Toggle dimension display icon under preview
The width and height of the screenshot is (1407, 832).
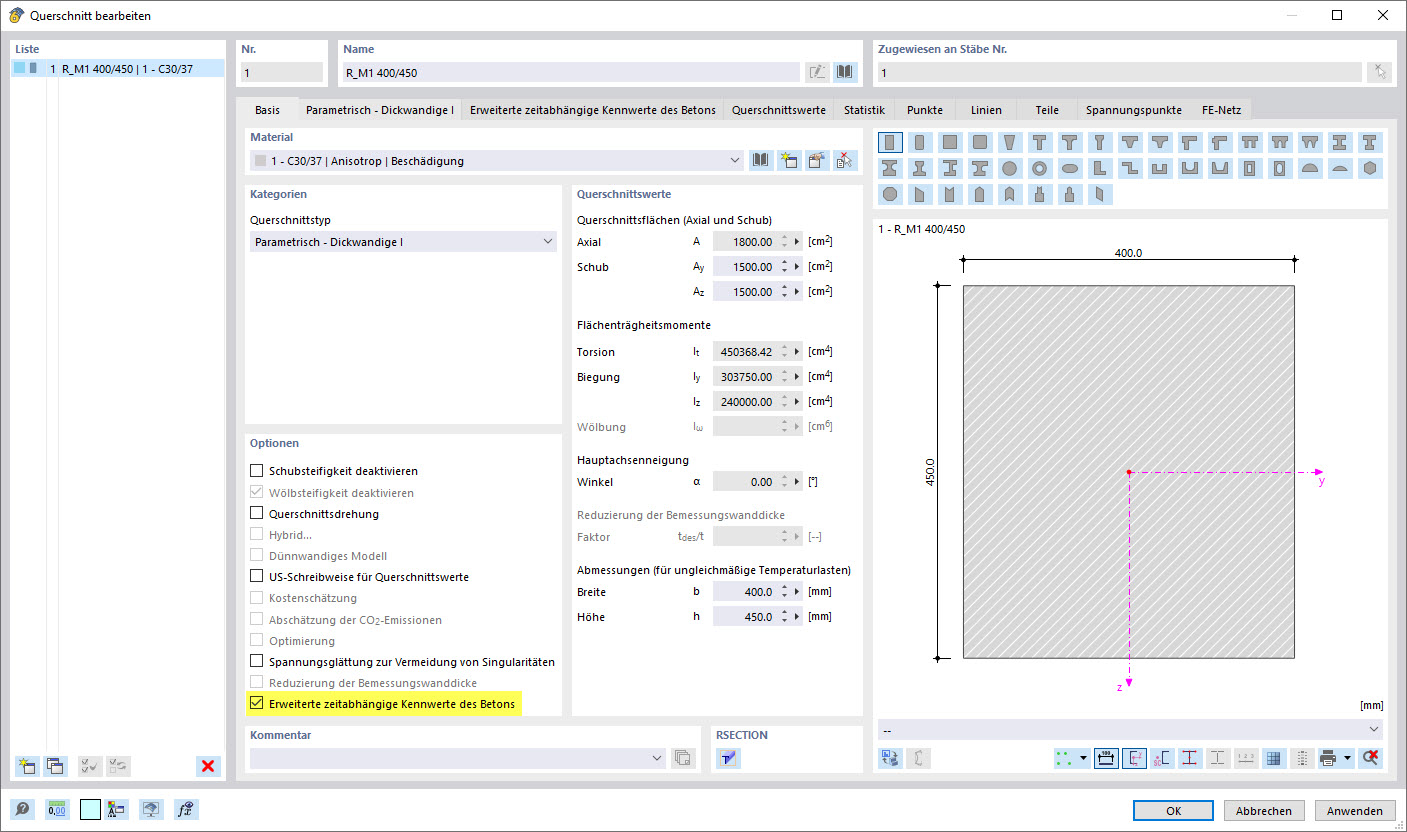tap(1106, 758)
